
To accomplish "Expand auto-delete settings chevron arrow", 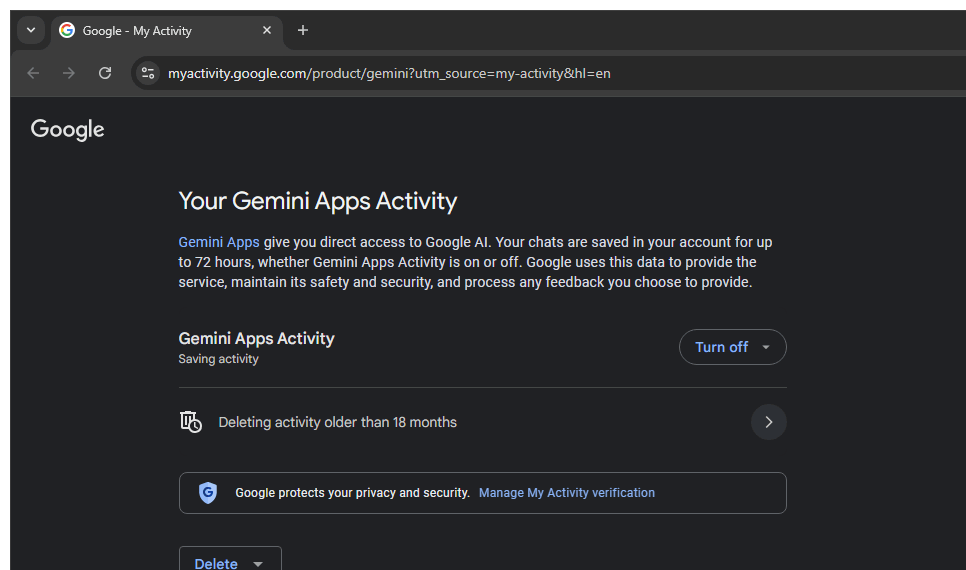I will click(768, 422).
